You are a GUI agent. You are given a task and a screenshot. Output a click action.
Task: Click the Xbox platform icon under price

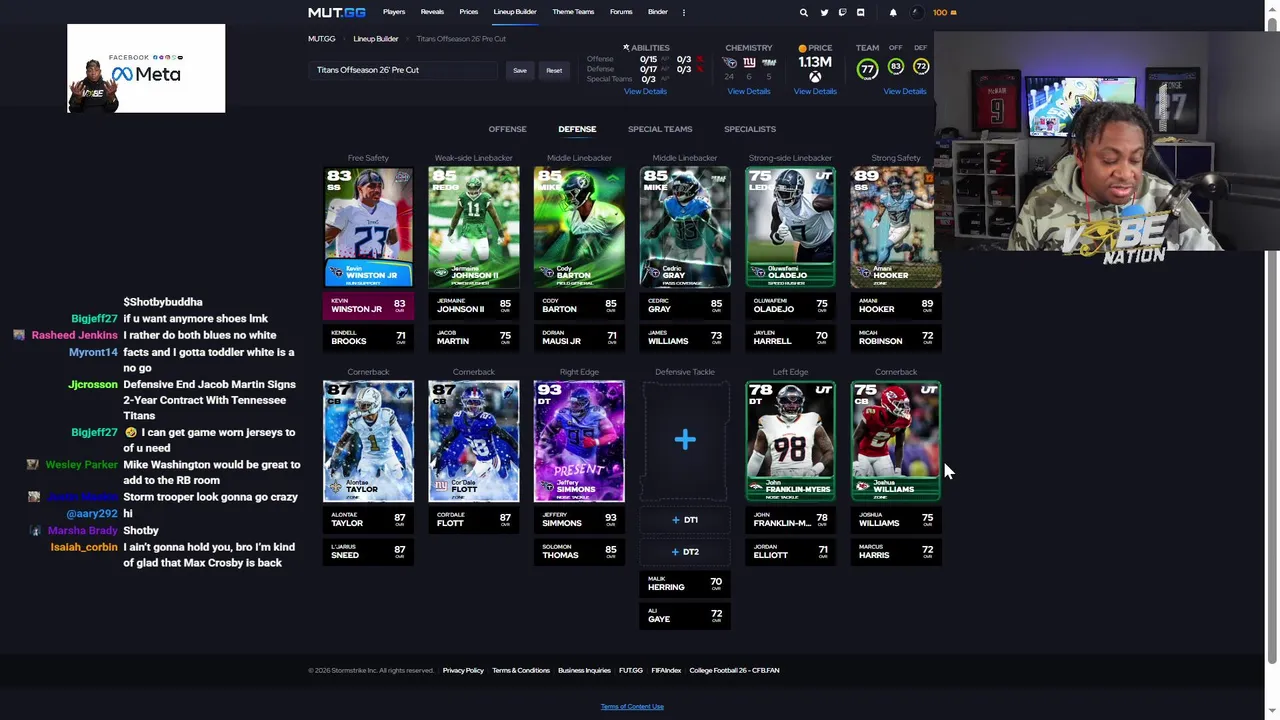[x=815, y=77]
